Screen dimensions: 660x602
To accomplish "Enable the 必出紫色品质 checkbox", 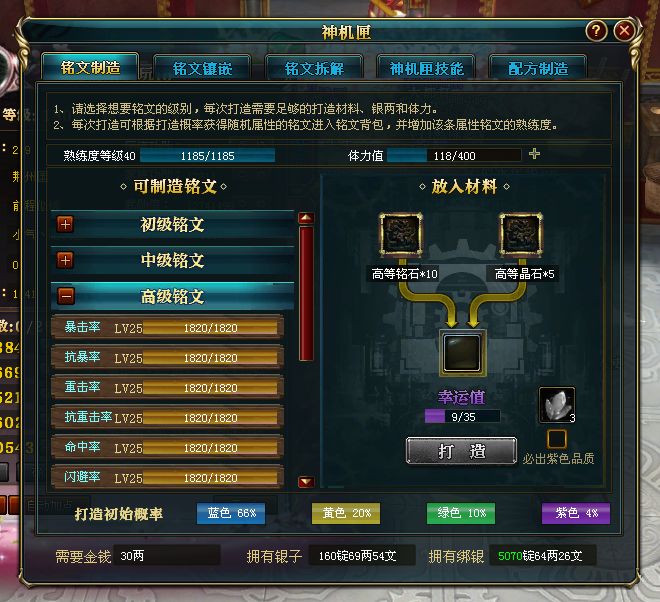I will coord(556,440).
